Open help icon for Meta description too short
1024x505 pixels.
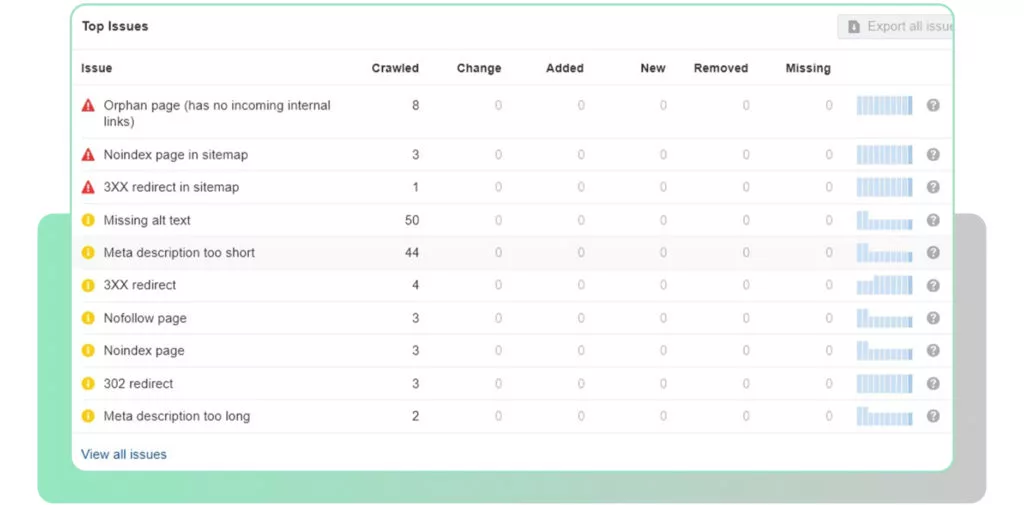point(933,253)
